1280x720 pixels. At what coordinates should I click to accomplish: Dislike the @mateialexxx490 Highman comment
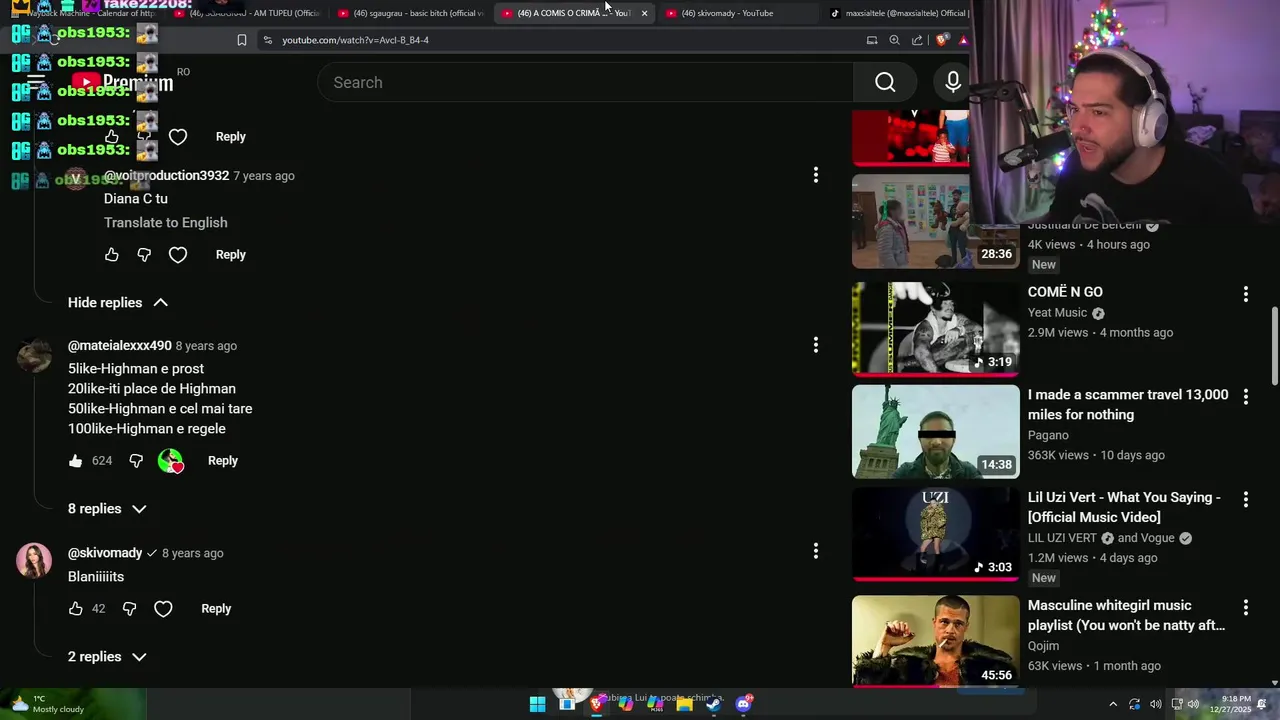pos(136,461)
